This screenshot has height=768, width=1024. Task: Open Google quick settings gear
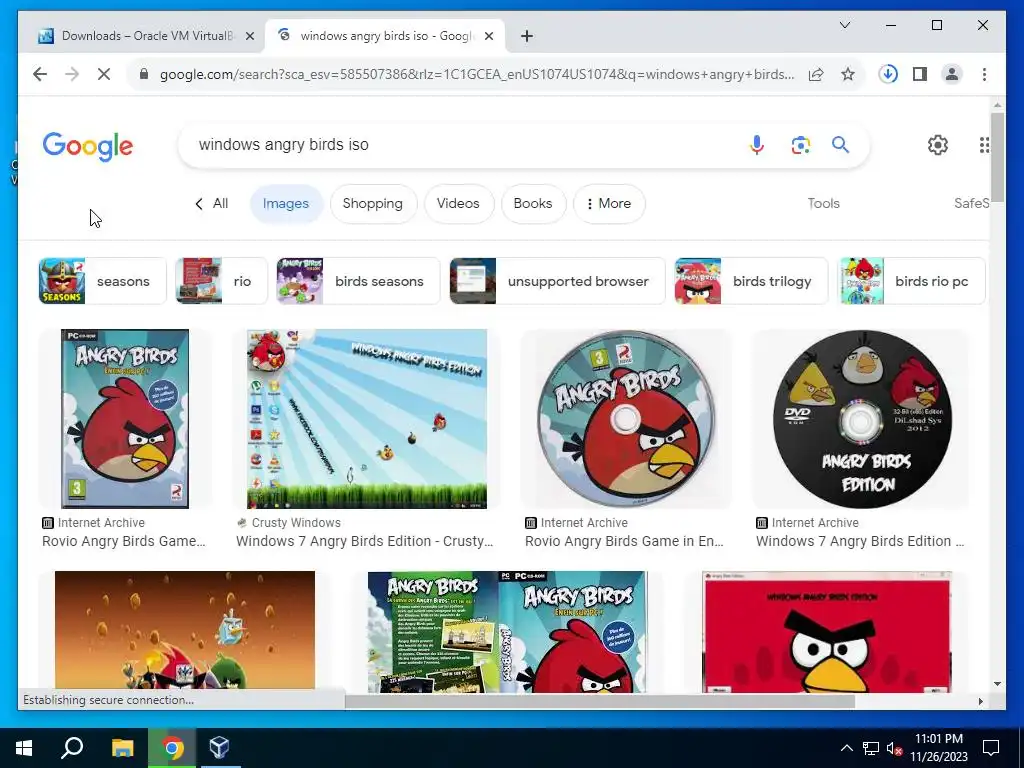pyautogui.click(x=938, y=145)
